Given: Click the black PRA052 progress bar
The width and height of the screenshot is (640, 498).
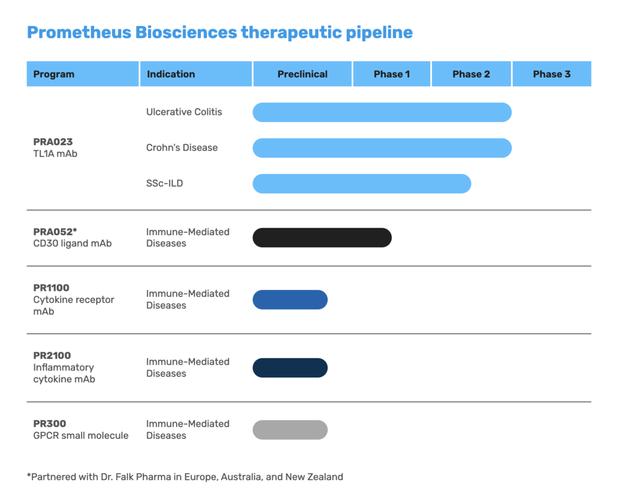Looking at the screenshot, I should (322, 238).
